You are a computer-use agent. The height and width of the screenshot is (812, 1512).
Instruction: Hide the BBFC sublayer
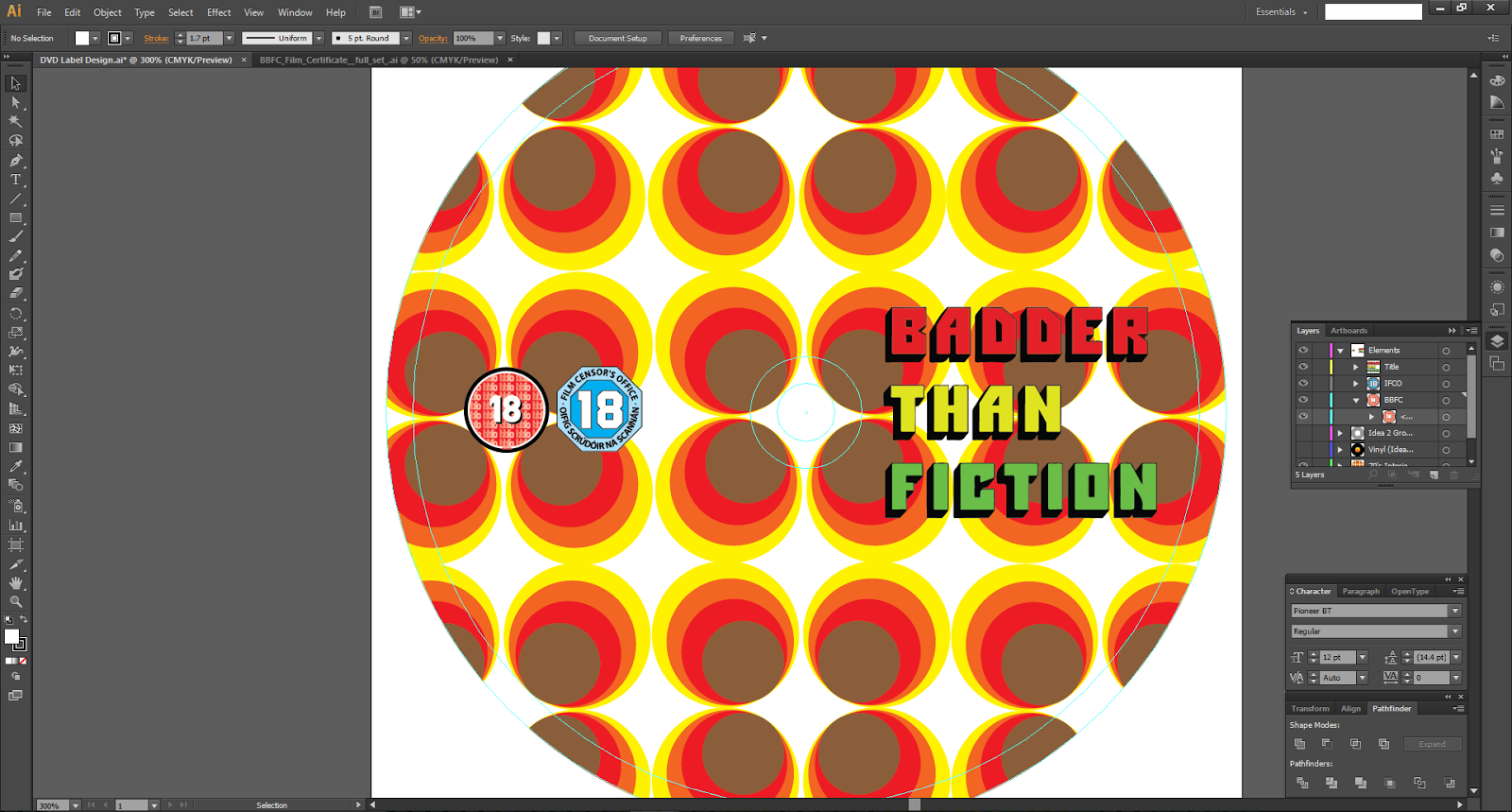[x=1303, y=400]
